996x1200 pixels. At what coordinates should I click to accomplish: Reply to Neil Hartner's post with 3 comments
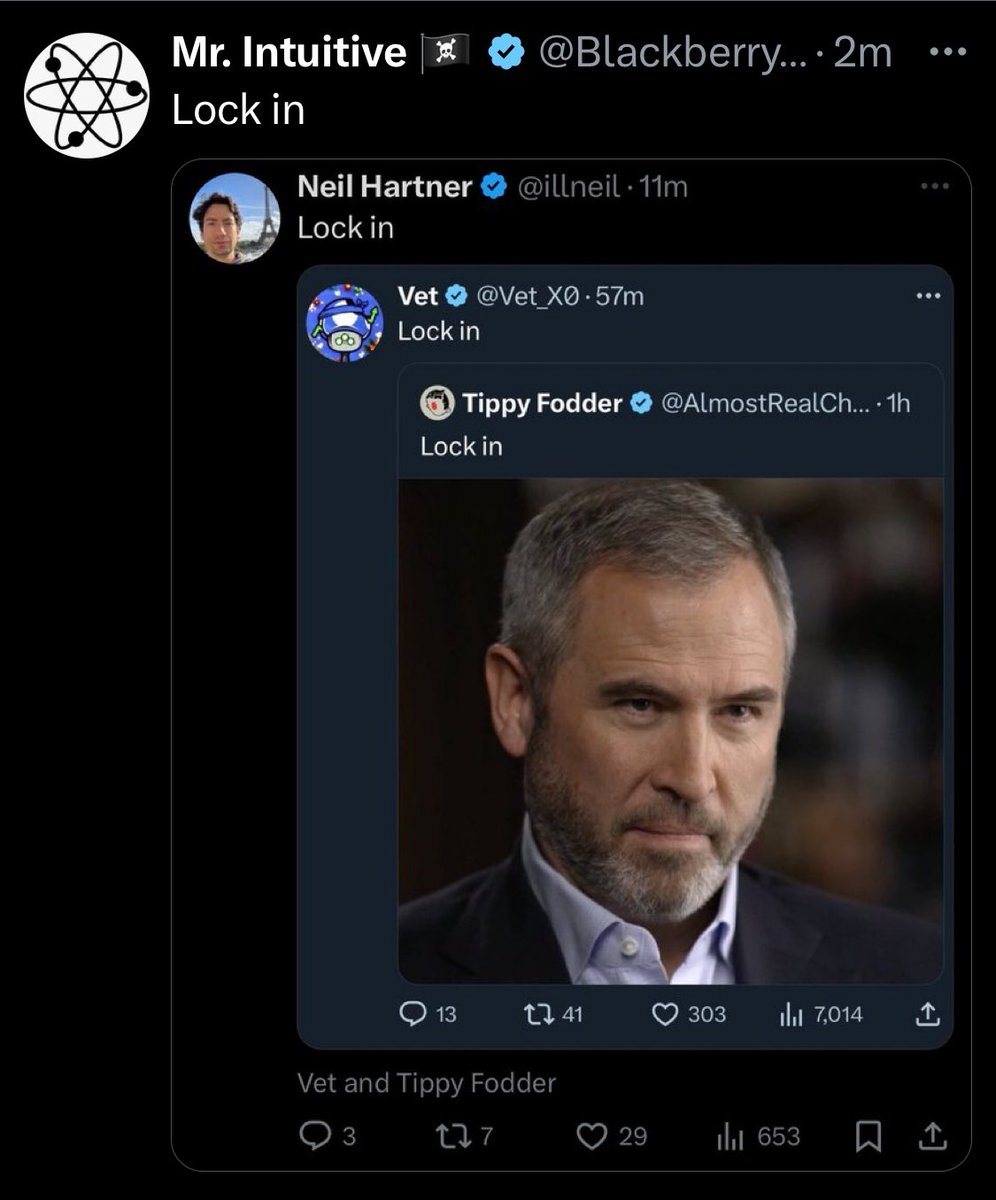328,1136
